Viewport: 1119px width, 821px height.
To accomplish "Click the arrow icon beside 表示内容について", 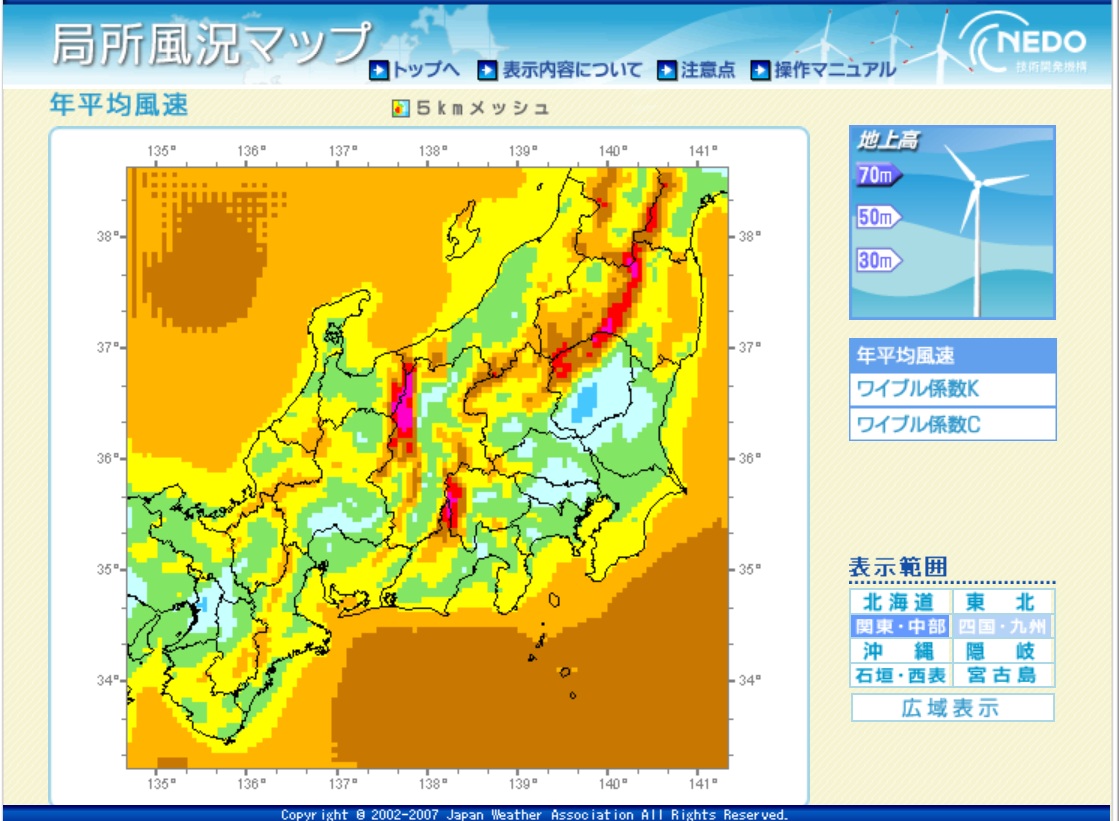I will click(x=487, y=70).
